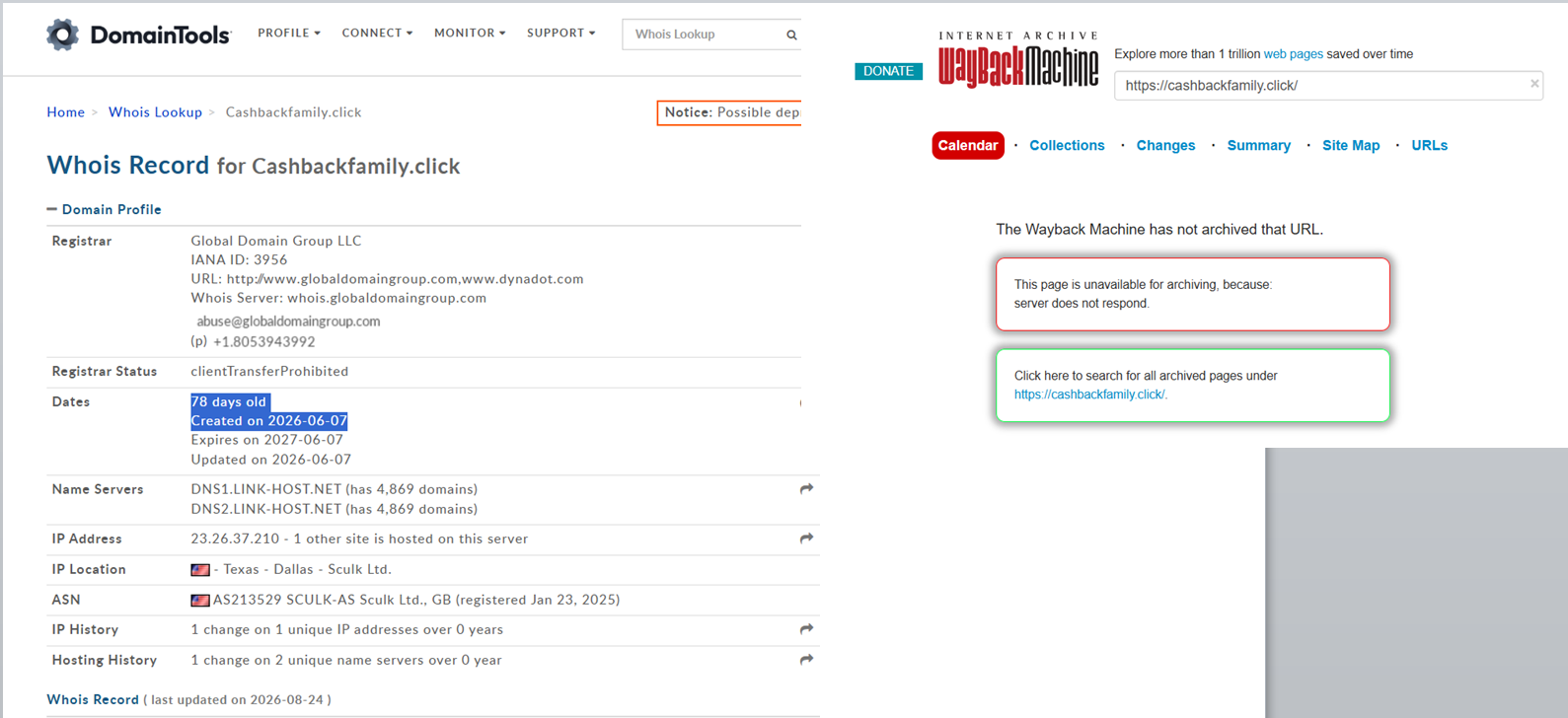Clear the Wayback Machine URL field with the X
Screen dimensions: 1568x718
click(1534, 84)
